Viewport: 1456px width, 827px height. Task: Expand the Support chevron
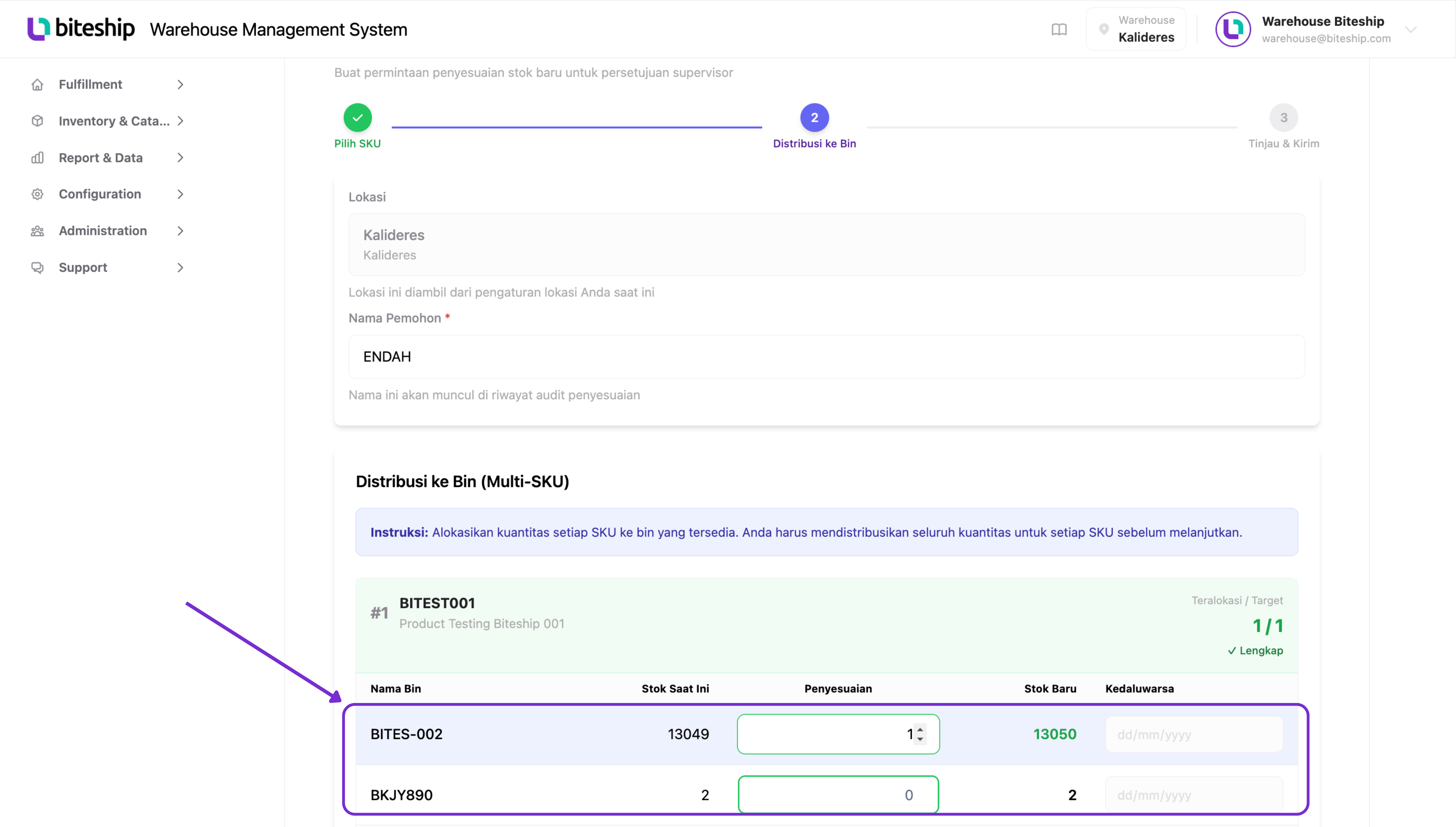pyautogui.click(x=180, y=268)
